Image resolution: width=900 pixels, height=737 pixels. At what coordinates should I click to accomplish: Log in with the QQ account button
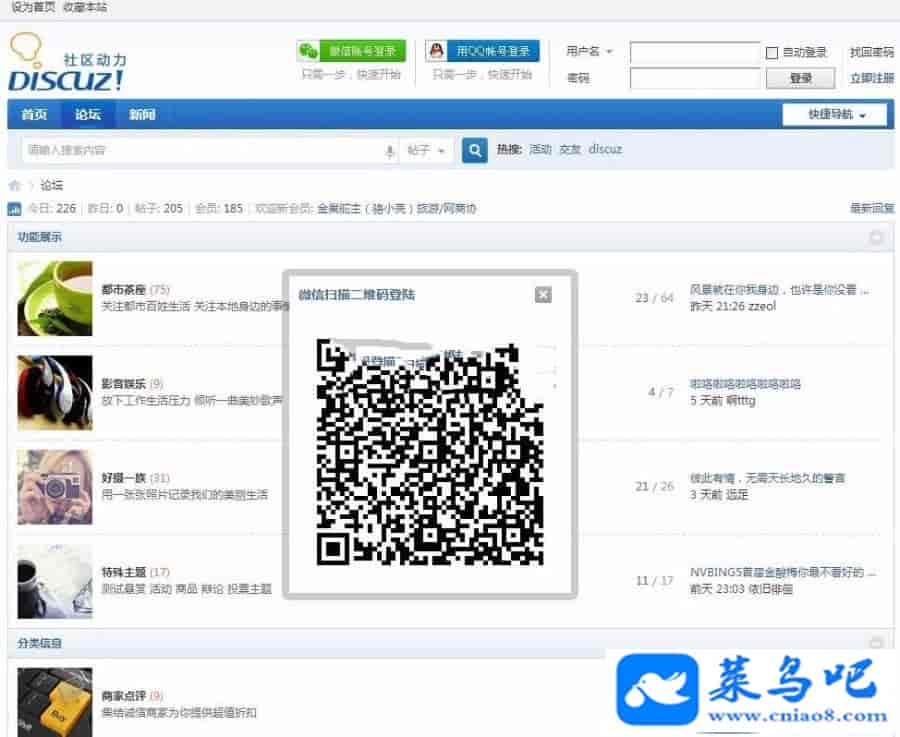(x=482, y=51)
